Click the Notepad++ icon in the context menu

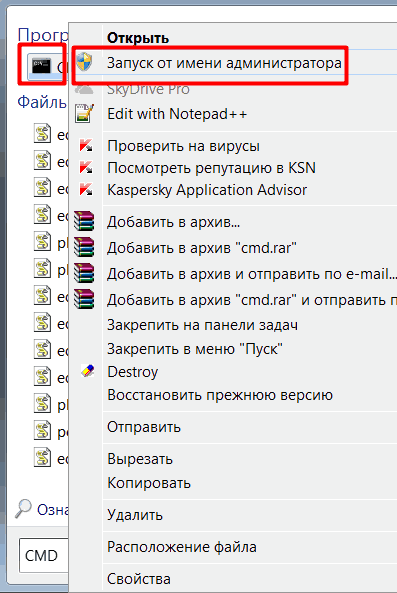(x=84, y=113)
